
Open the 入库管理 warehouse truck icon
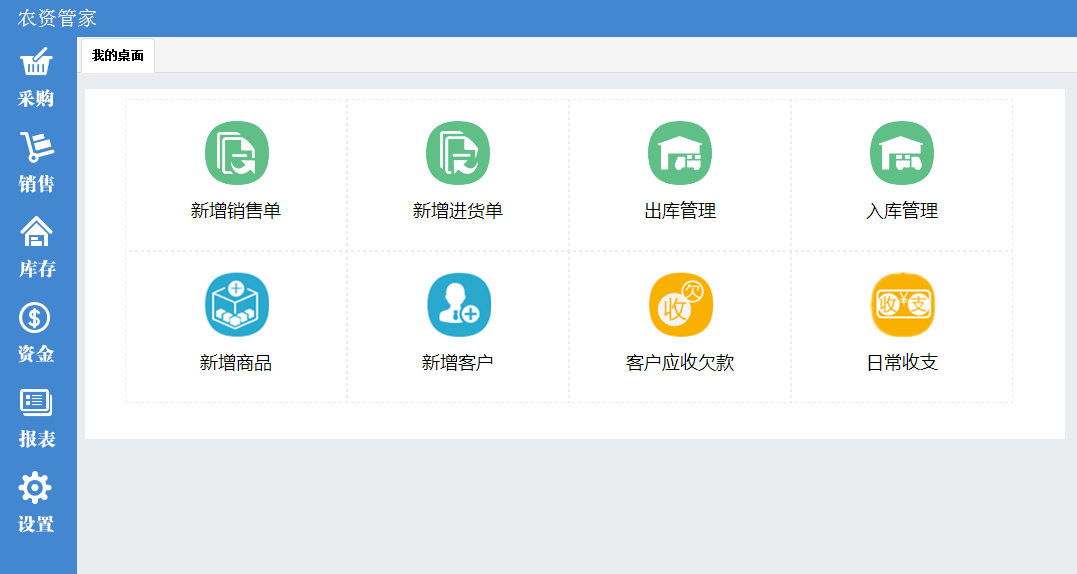tap(902, 153)
